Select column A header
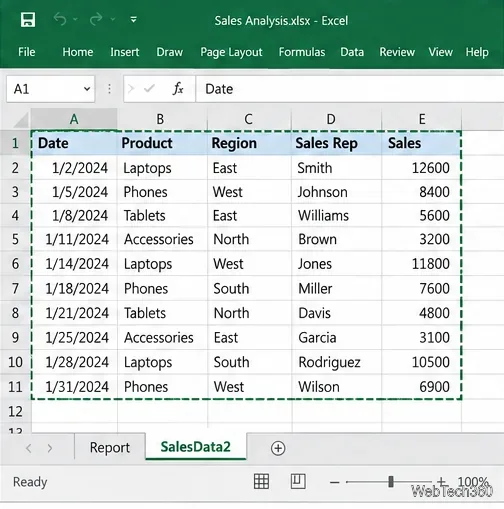 (74, 119)
